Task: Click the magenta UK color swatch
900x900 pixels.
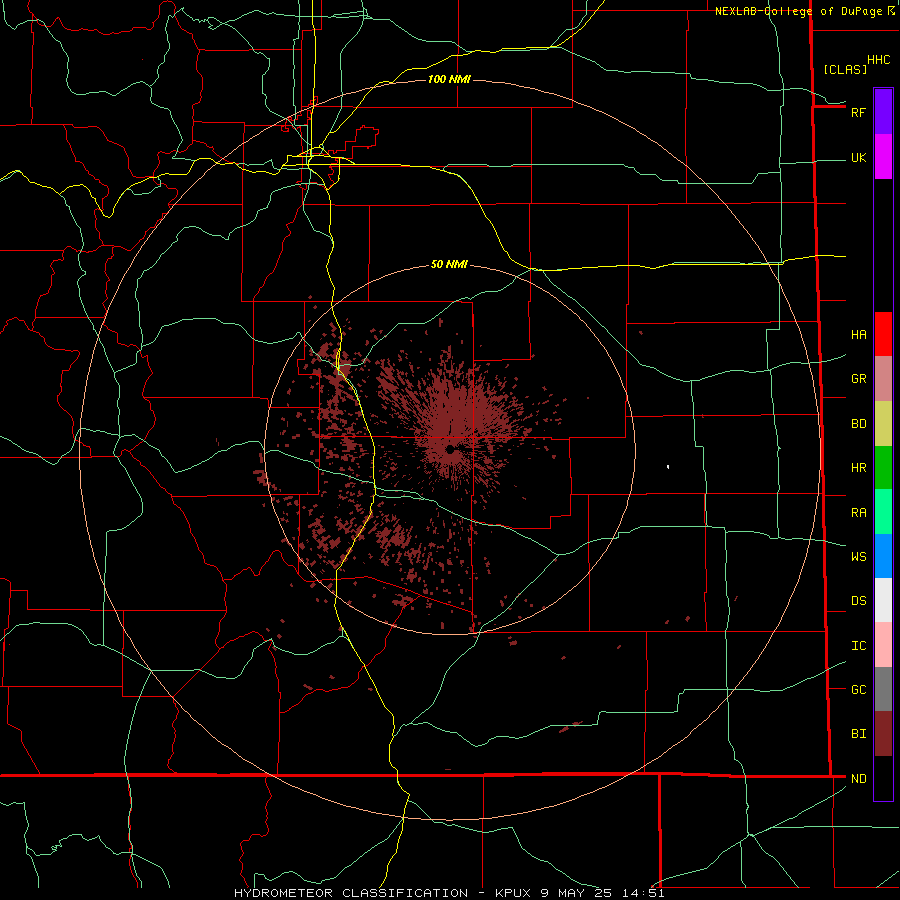Action: pos(883,157)
